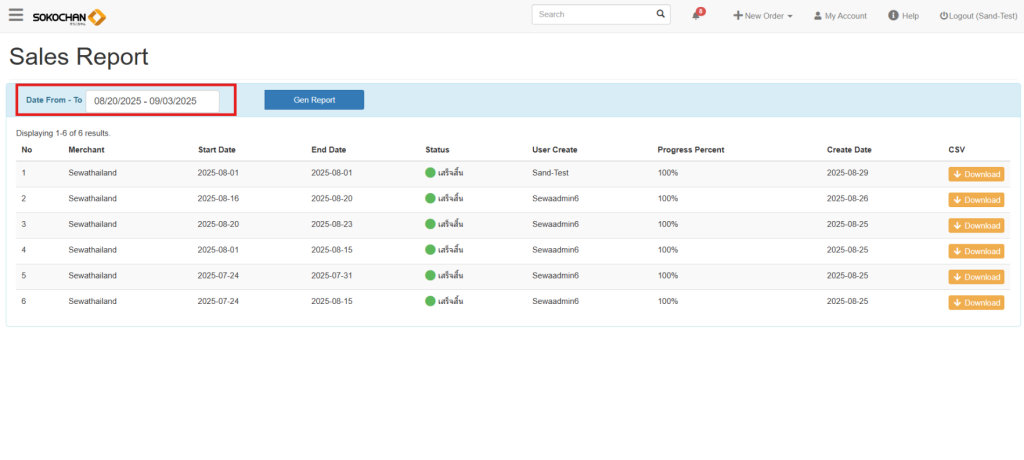Download CSV for report number 6
1024x460 pixels.
(x=976, y=303)
